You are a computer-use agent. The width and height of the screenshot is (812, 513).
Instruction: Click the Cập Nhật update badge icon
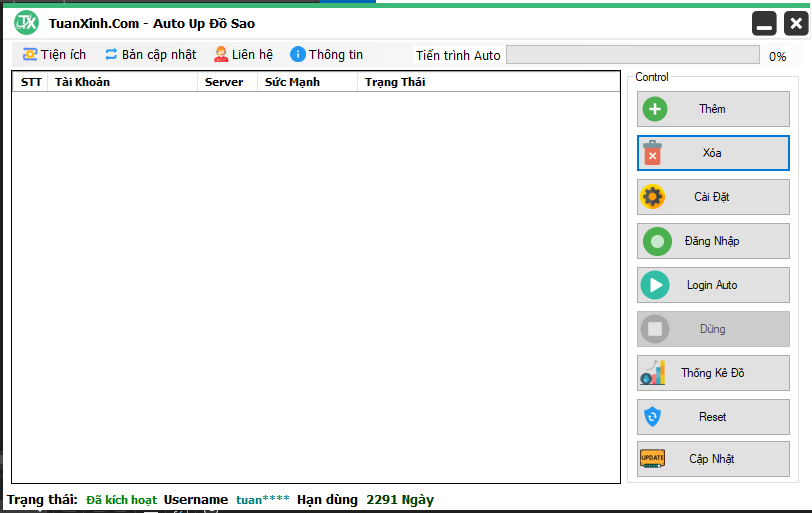[653, 459]
